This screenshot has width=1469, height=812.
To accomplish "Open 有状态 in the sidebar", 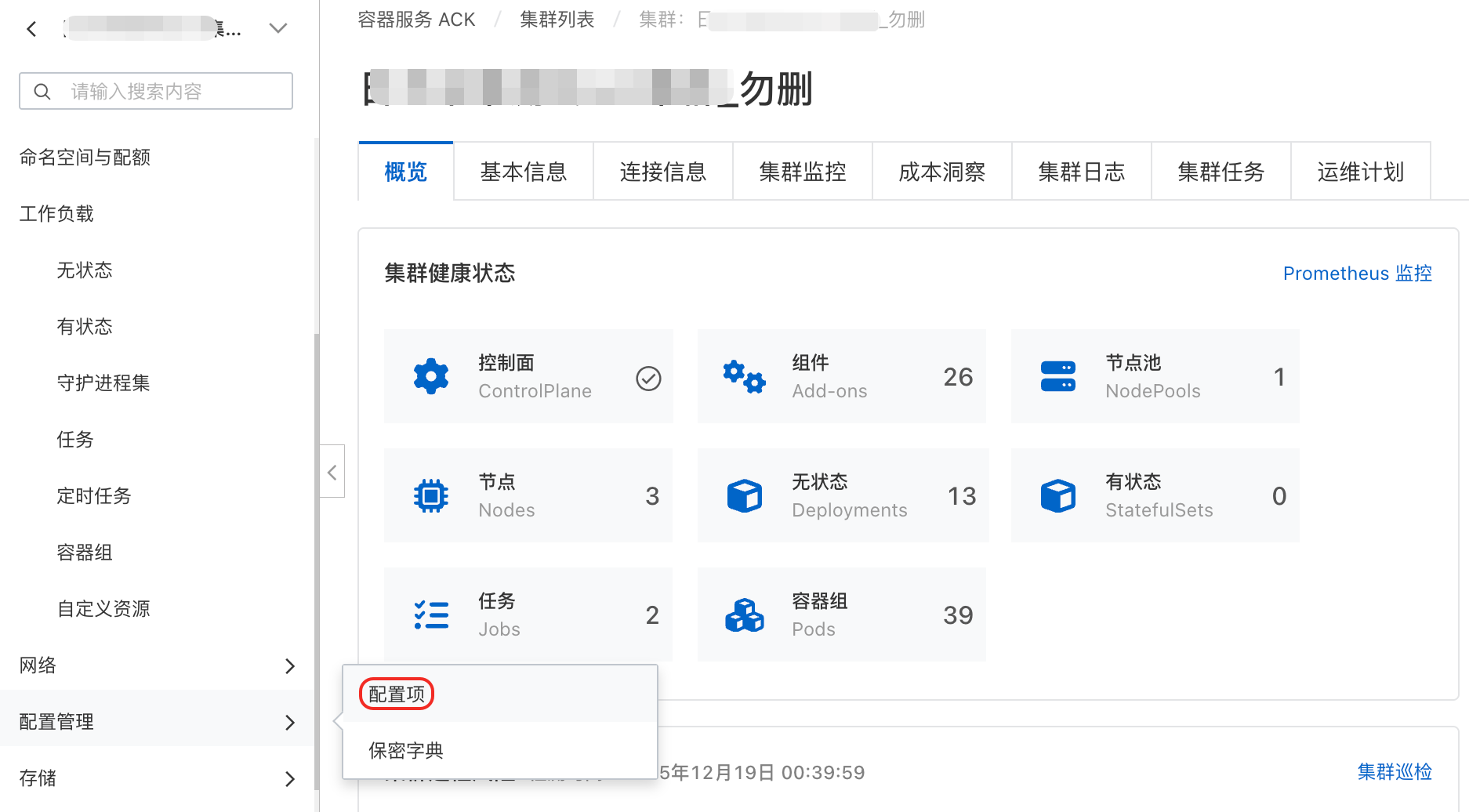I will point(85,327).
